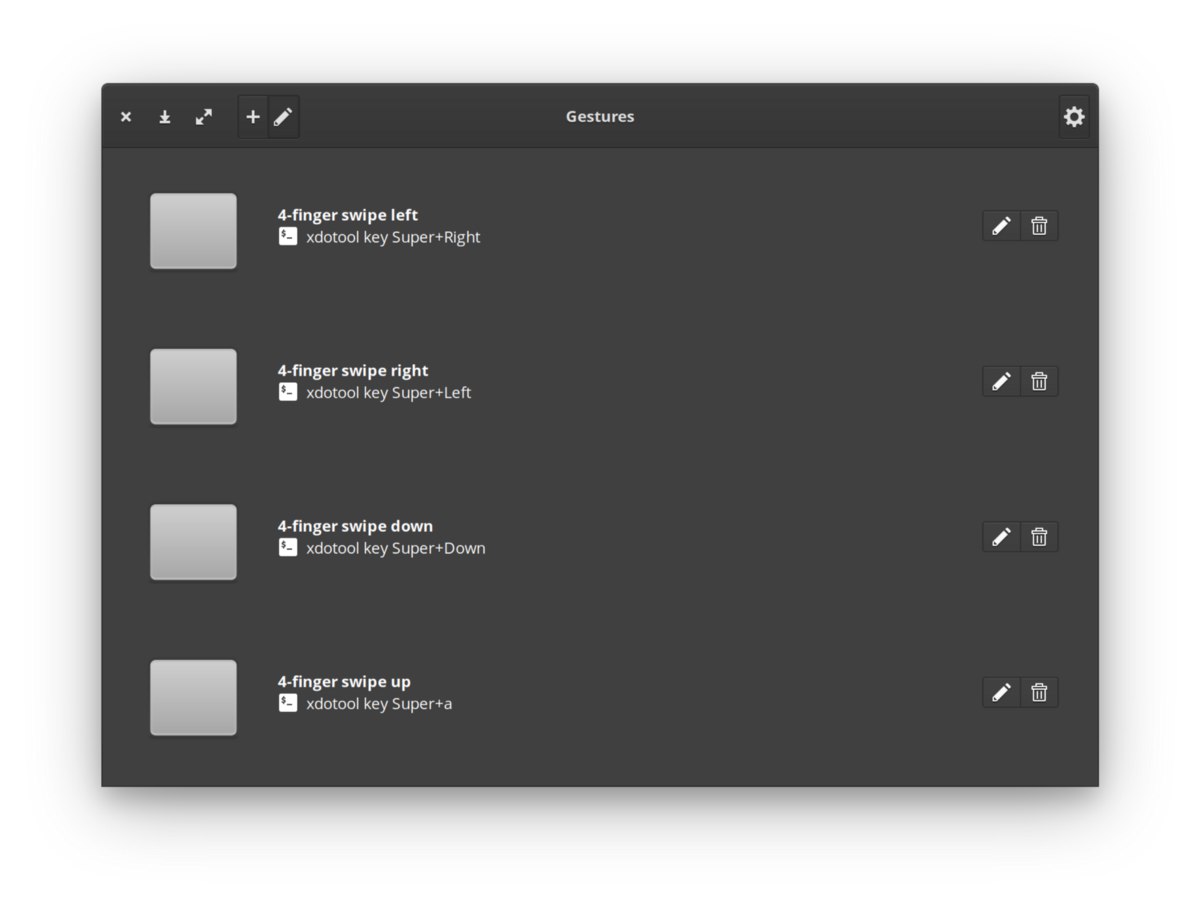Screen dimensions: 1200x906
Task: Edit the 4-finger swipe right gesture
Action: pyautogui.click(x=1001, y=381)
